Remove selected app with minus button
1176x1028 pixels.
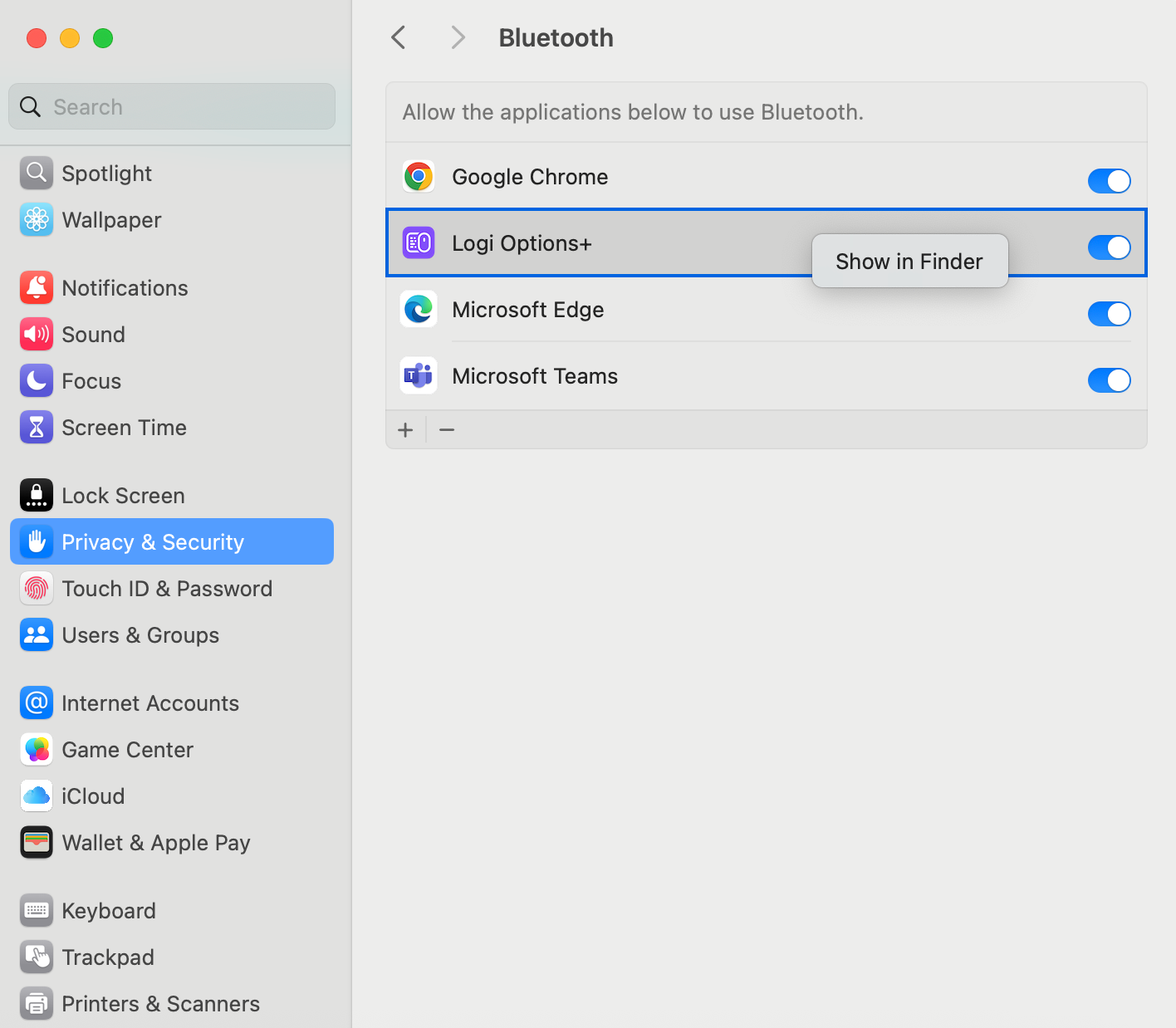pos(447,429)
